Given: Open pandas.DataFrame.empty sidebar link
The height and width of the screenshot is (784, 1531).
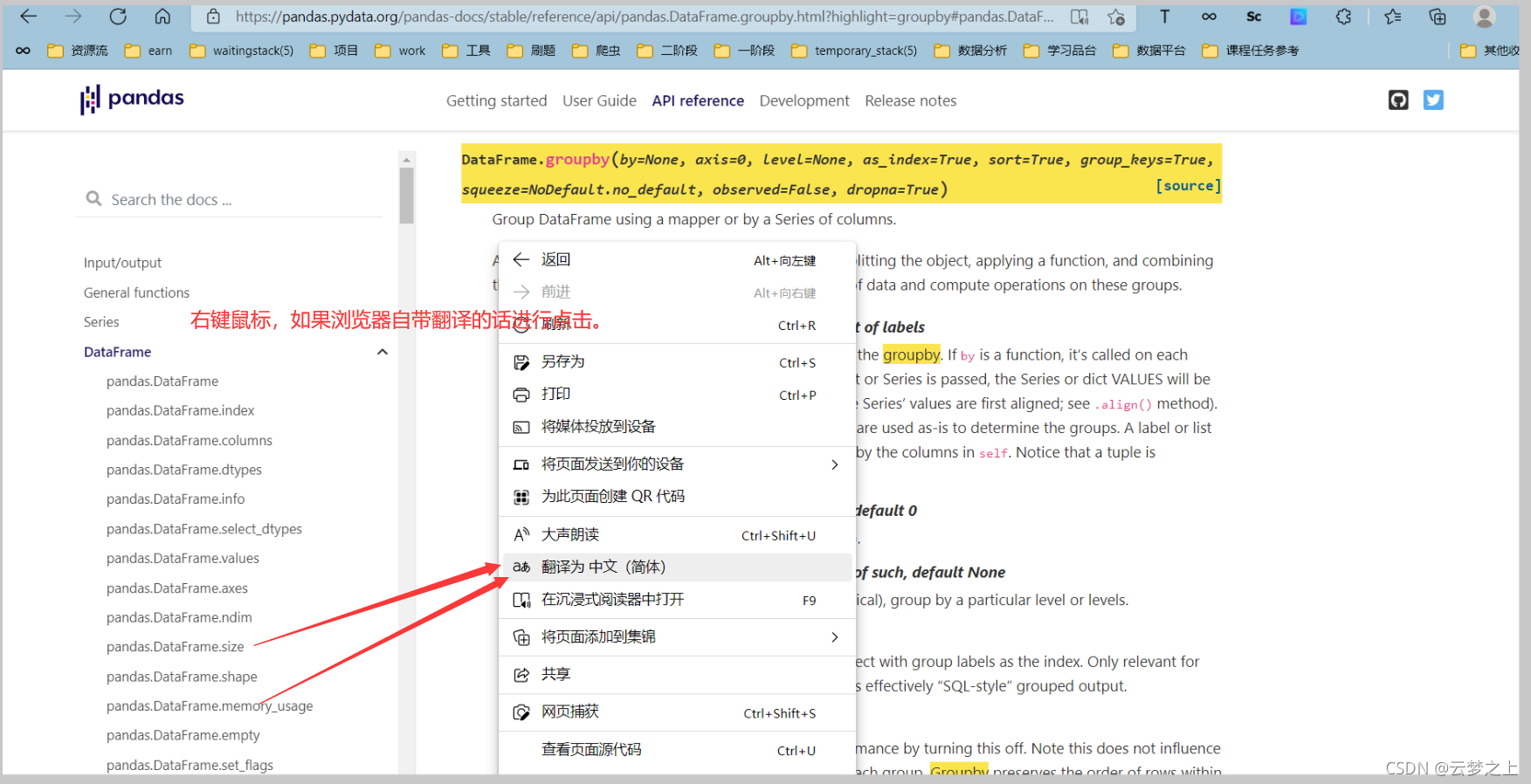Looking at the screenshot, I should [x=183, y=735].
